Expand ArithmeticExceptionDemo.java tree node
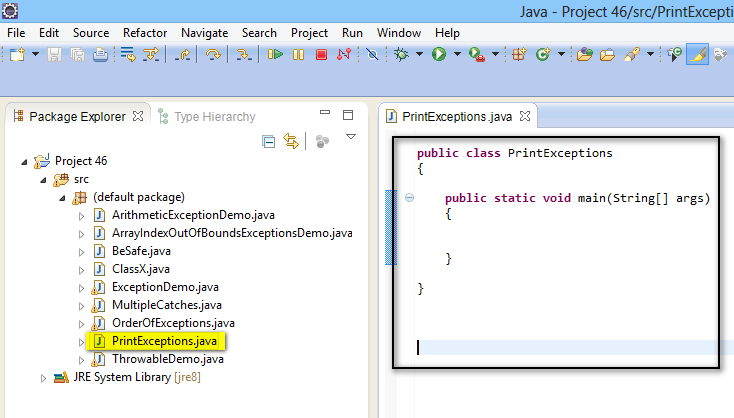 [81, 216]
